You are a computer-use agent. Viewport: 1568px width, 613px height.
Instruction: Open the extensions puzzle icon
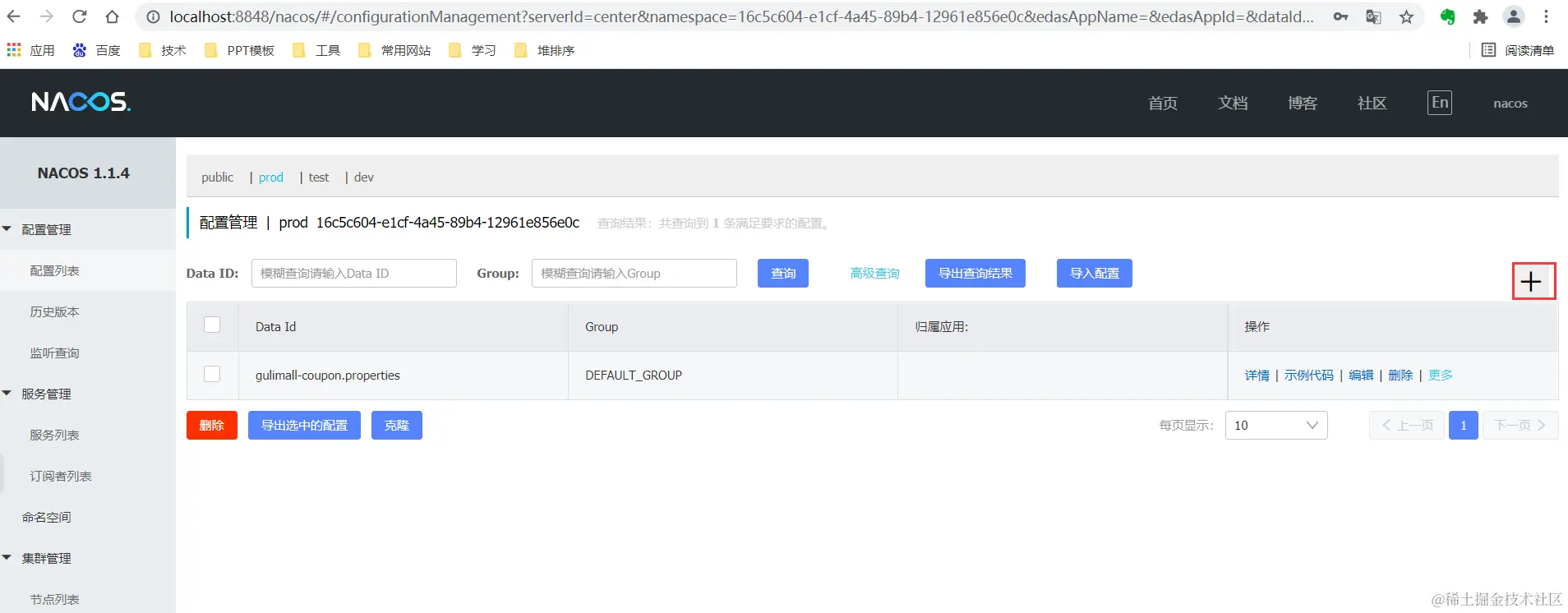pyautogui.click(x=1480, y=16)
